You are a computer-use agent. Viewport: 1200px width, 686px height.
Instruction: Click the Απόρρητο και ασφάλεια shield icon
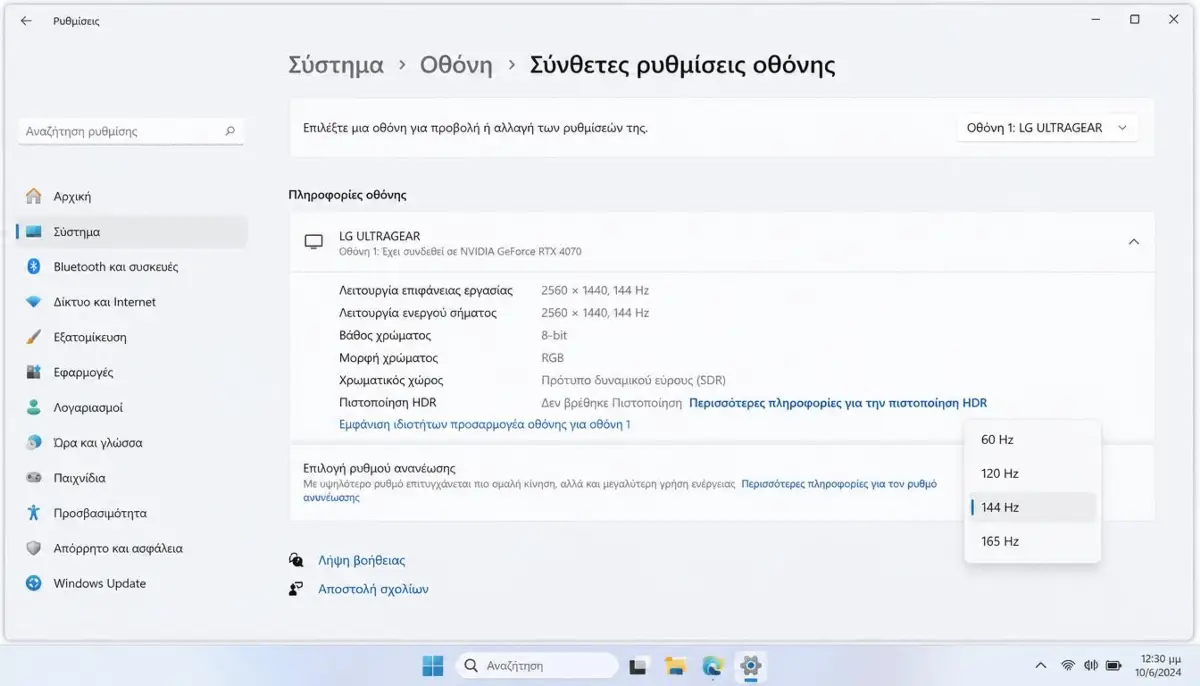pyautogui.click(x=34, y=548)
